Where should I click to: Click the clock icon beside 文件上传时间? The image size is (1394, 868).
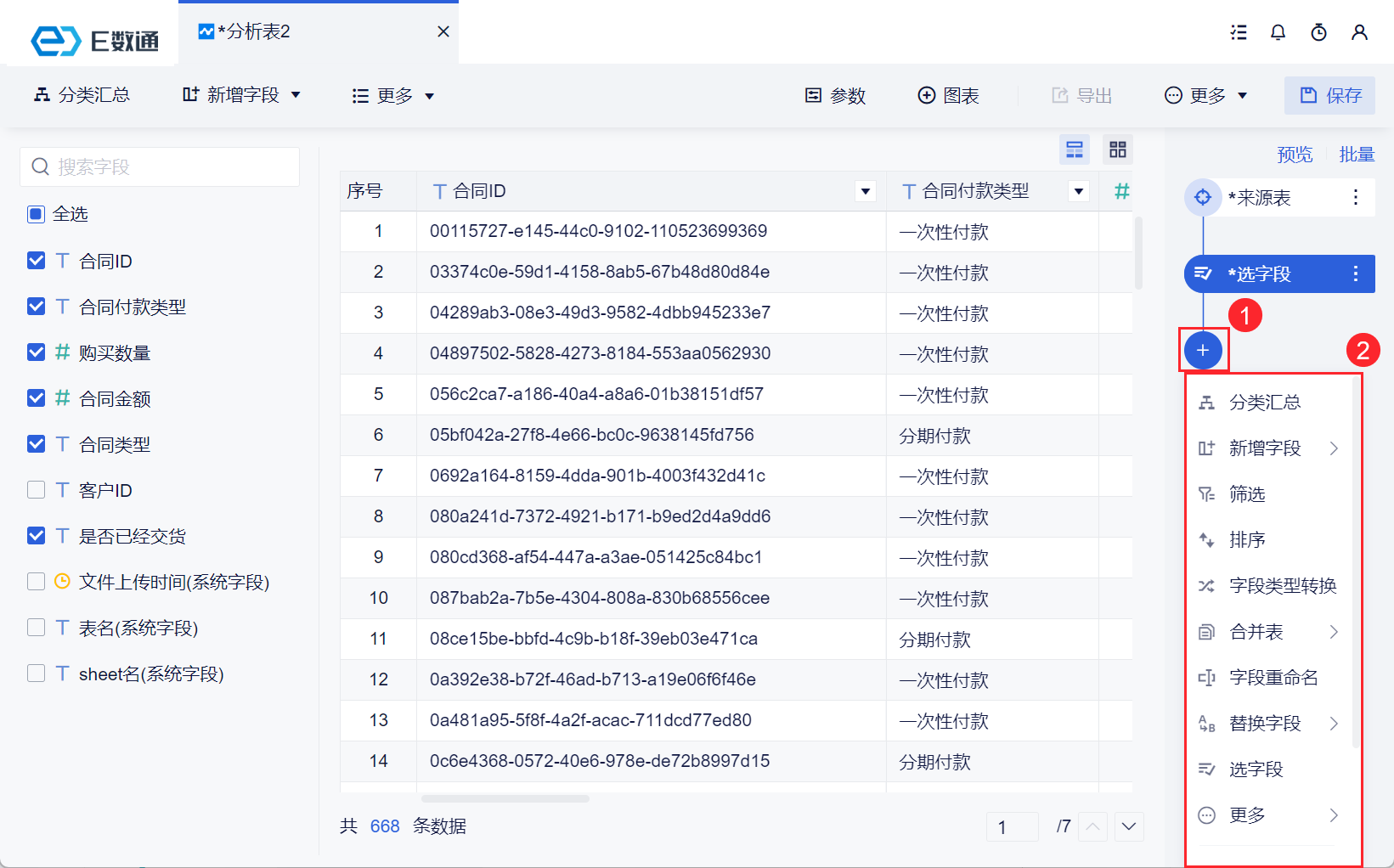pos(62,581)
